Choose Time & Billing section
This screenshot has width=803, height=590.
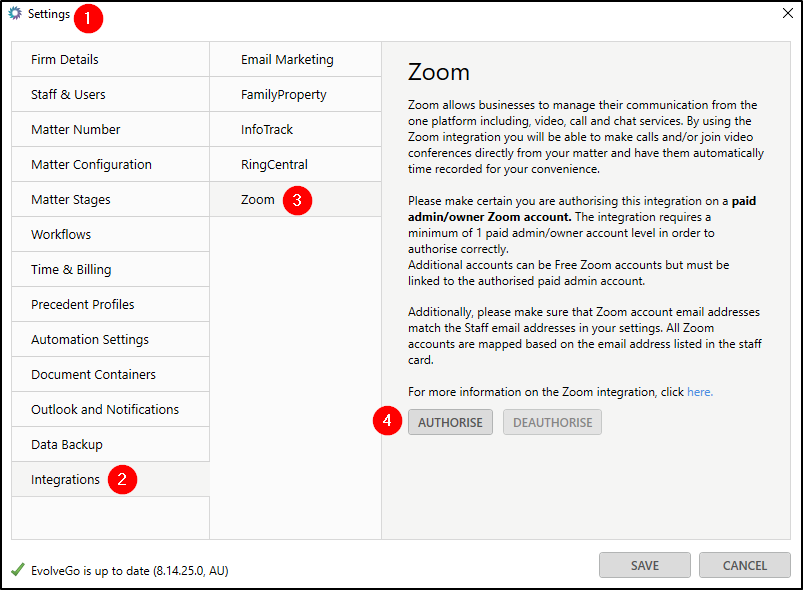pyautogui.click(x=110, y=269)
